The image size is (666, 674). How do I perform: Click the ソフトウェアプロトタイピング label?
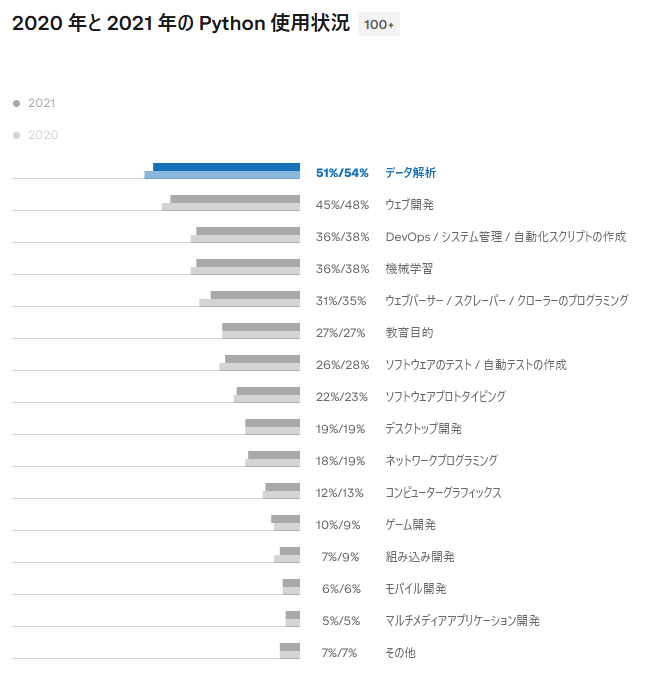click(445, 397)
